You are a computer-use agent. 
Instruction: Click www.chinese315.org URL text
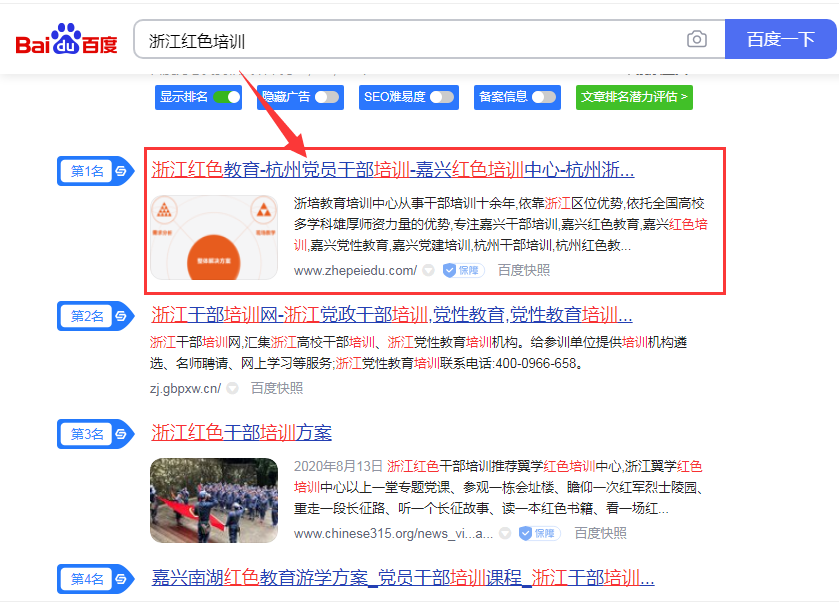(393, 533)
